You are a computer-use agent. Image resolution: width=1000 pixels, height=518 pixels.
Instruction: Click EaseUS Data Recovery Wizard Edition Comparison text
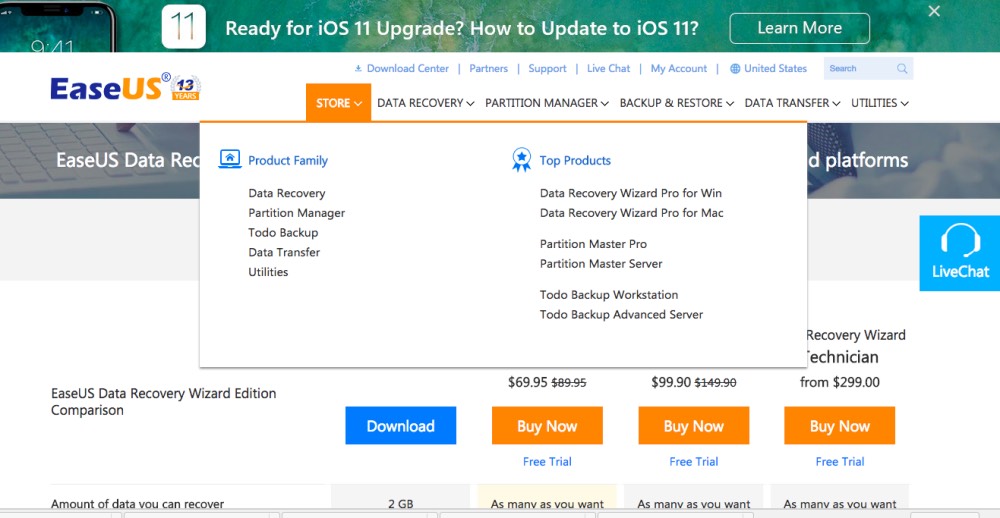coord(164,402)
